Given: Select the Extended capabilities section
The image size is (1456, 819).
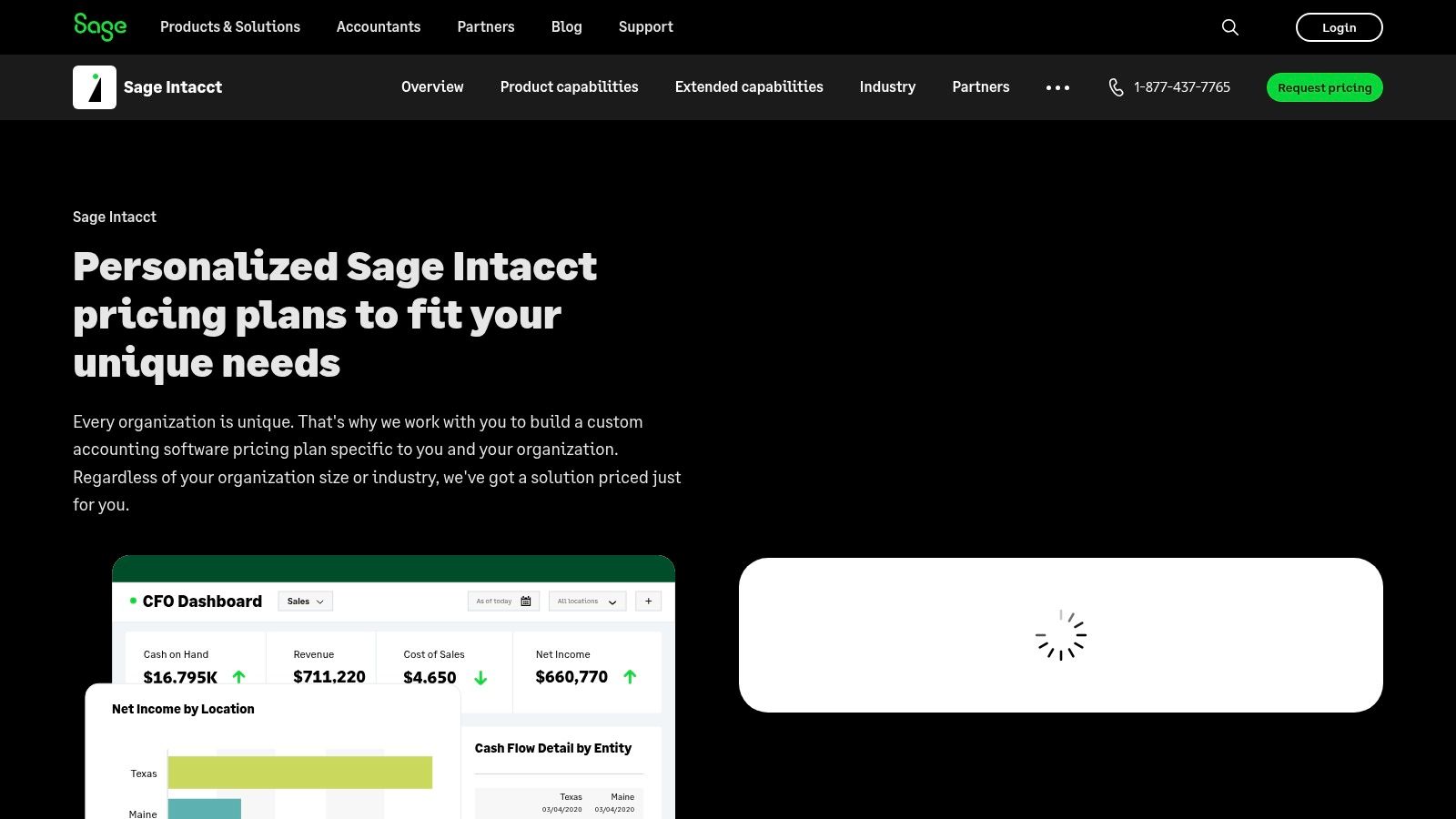Looking at the screenshot, I should (x=748, y=87).
